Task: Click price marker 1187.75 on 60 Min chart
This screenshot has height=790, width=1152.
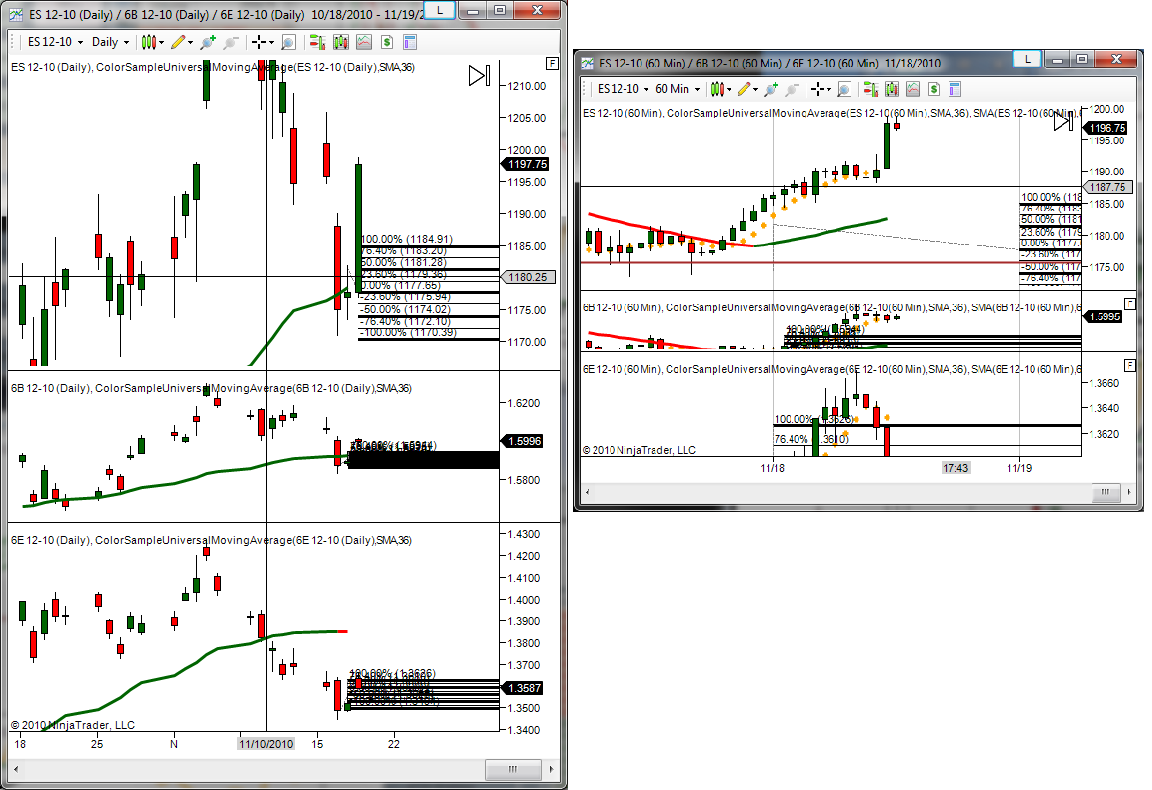Action: (1107, 187)
